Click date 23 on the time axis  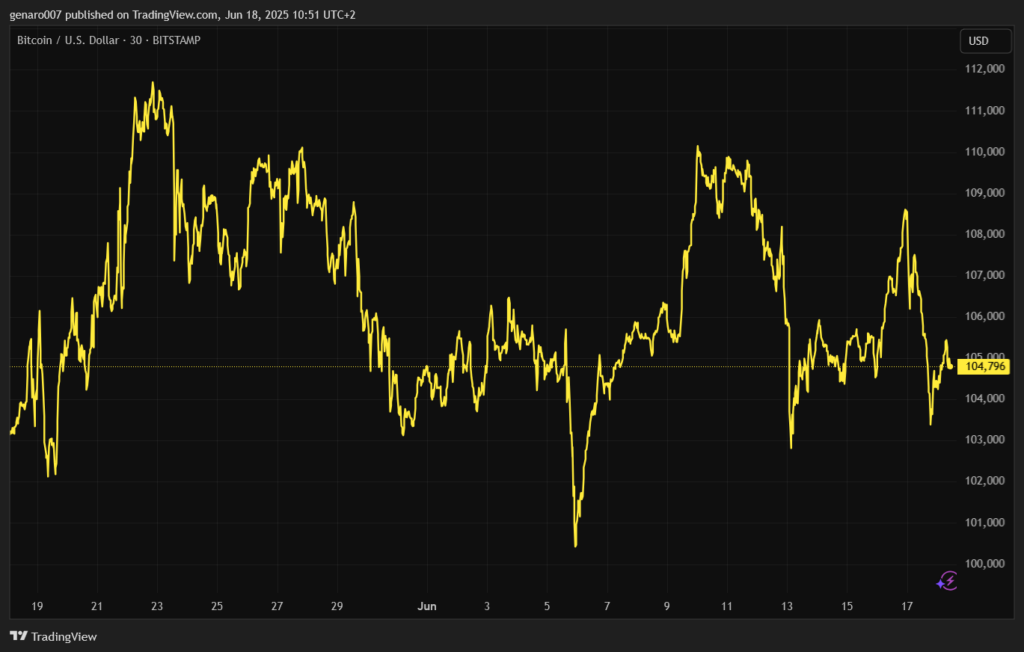[x=157, y=607]
